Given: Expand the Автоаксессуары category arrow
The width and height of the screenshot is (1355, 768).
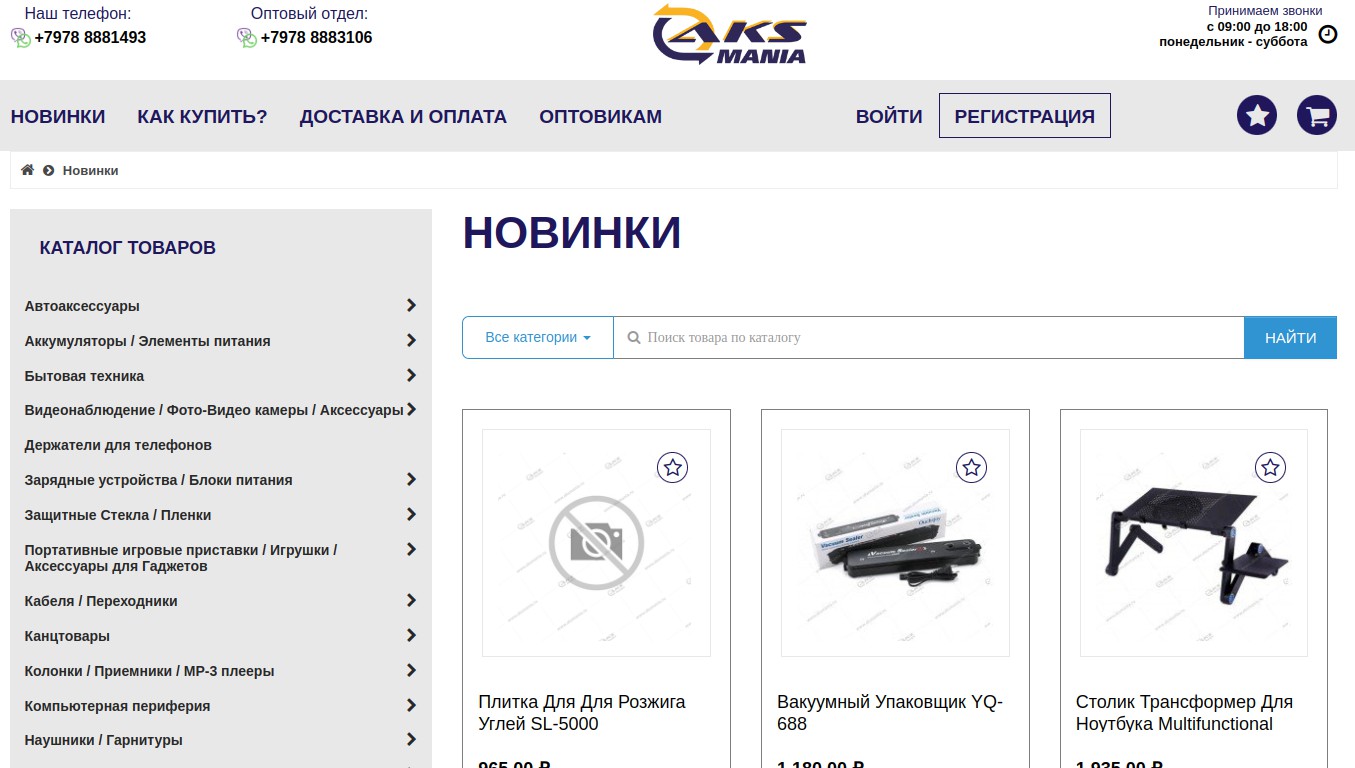Looking at the screenshot, I should coord(411,305).
